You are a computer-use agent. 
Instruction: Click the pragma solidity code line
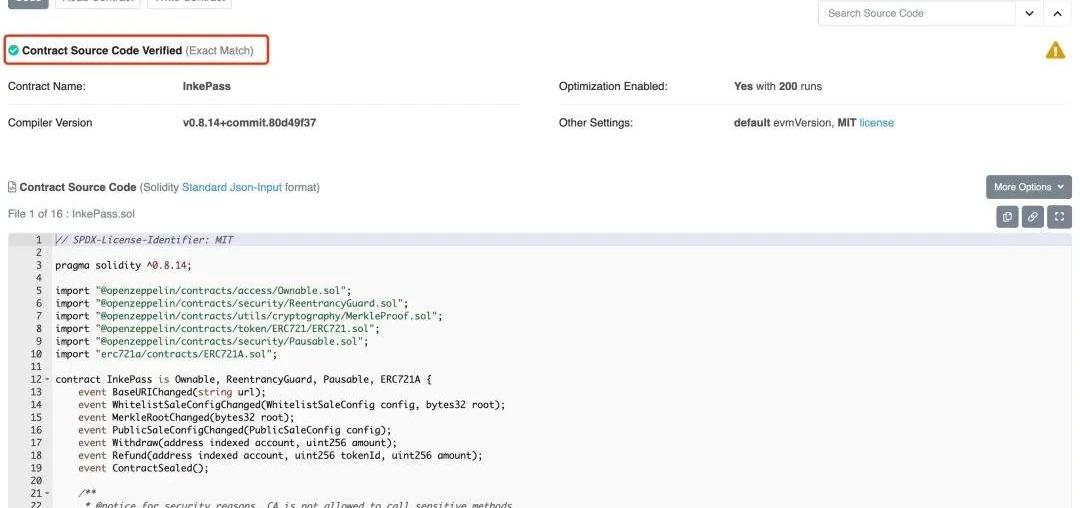tap(123, 265)
